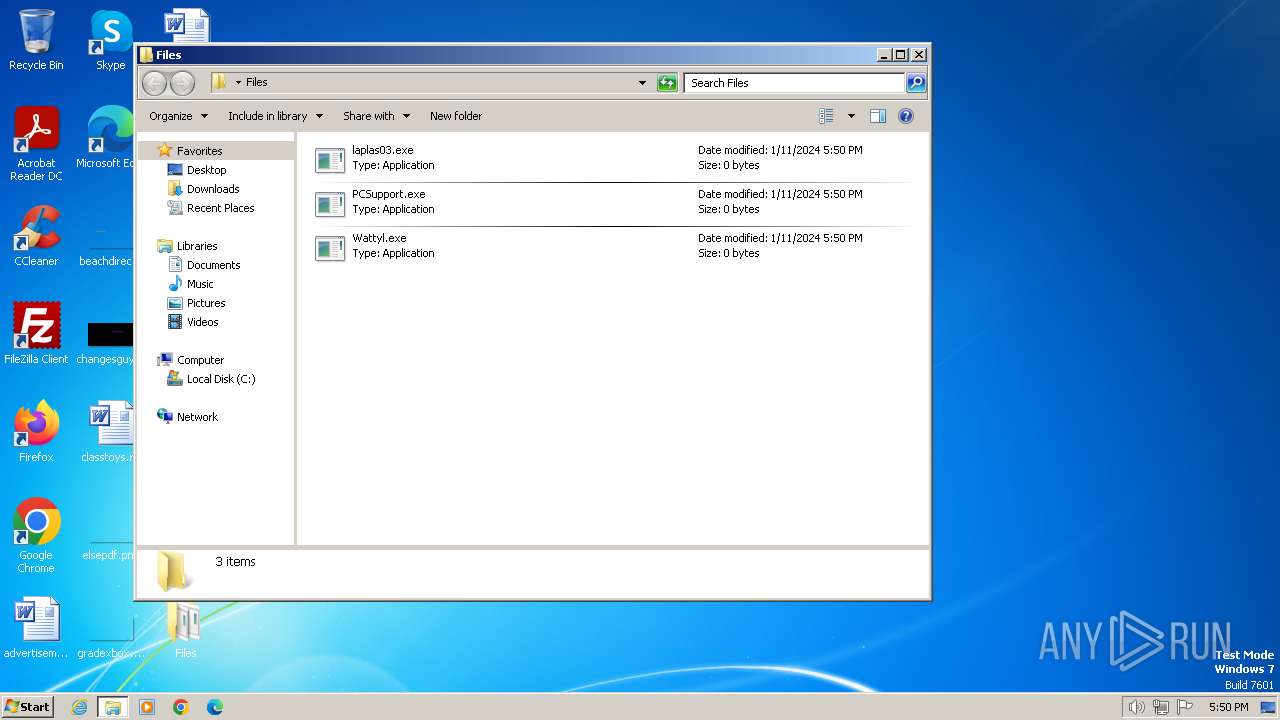Open Local Disk (C:)

220,379
